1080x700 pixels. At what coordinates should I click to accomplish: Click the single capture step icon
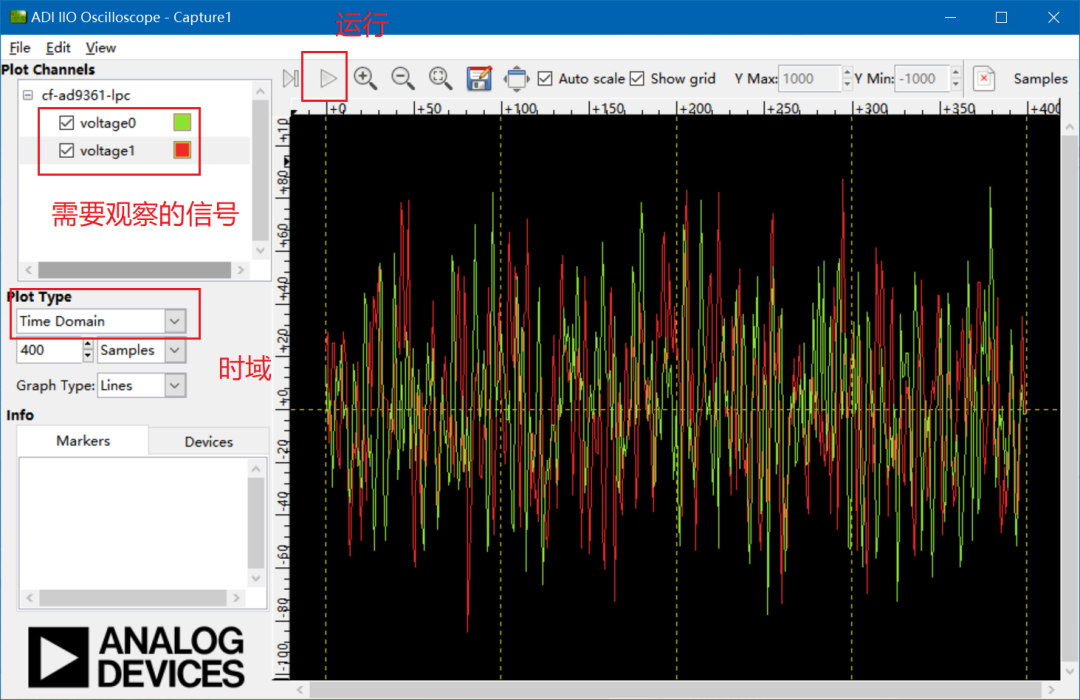(x=290, y=78)
